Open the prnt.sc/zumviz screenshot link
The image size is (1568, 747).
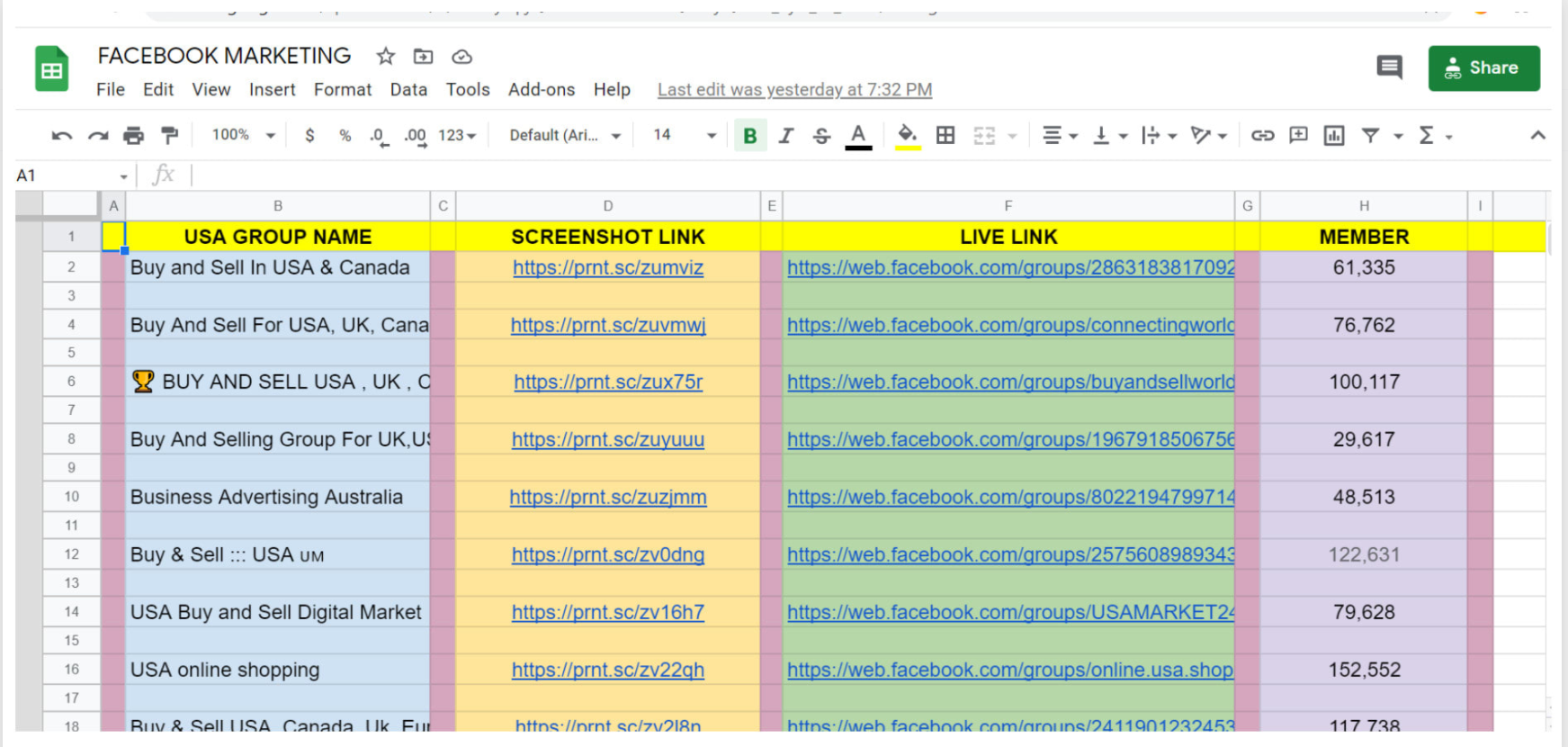(x=608, y=268)
